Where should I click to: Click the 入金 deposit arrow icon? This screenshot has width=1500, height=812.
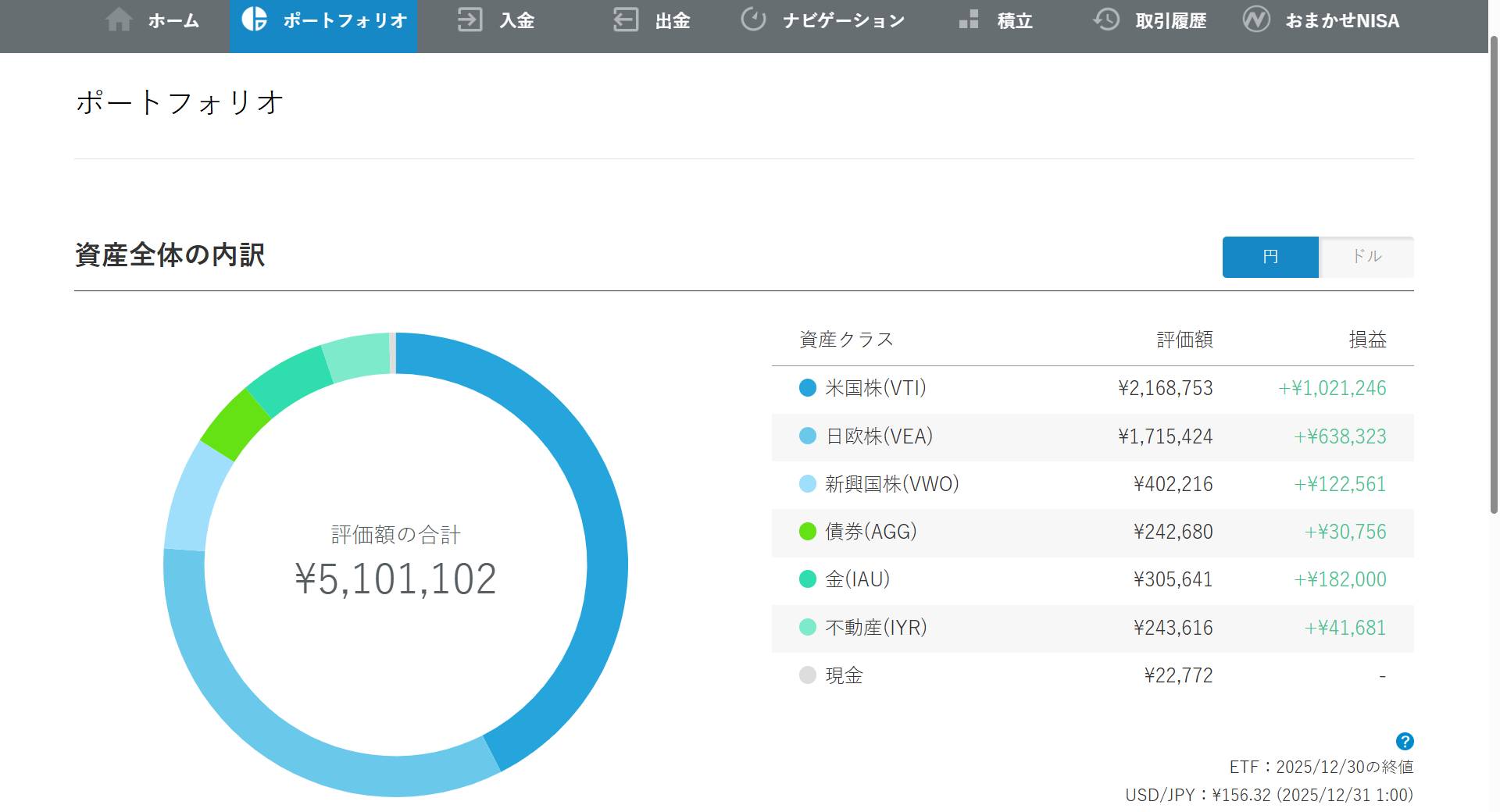(x=470, y=20)
